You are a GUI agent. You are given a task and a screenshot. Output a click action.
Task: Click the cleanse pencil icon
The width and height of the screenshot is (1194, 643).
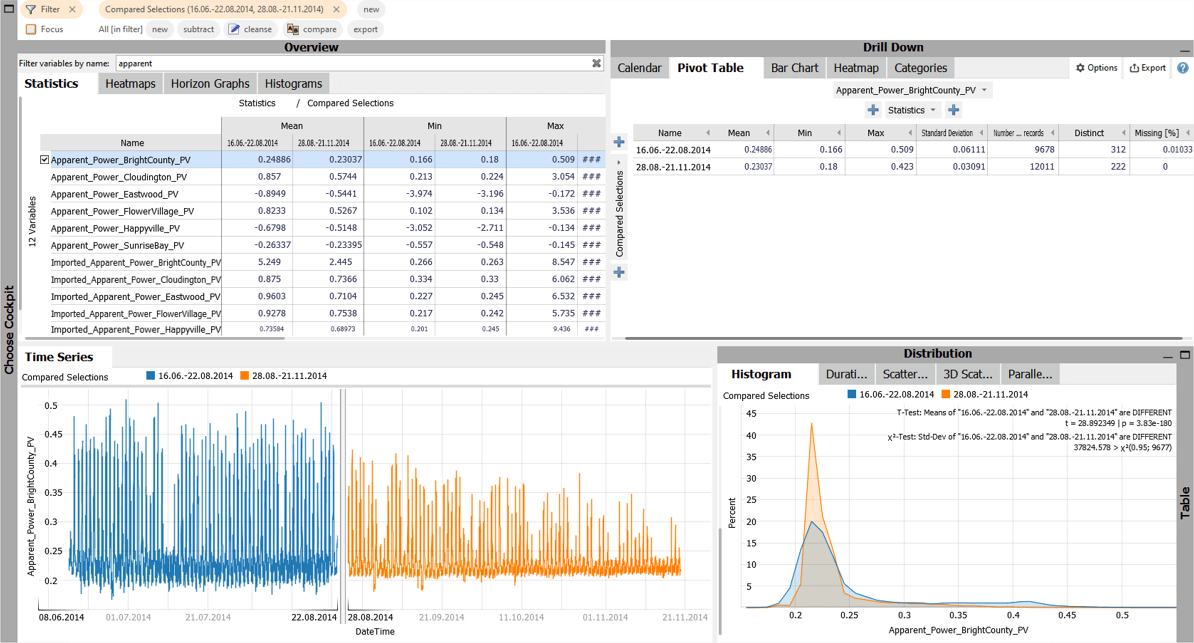235,29
